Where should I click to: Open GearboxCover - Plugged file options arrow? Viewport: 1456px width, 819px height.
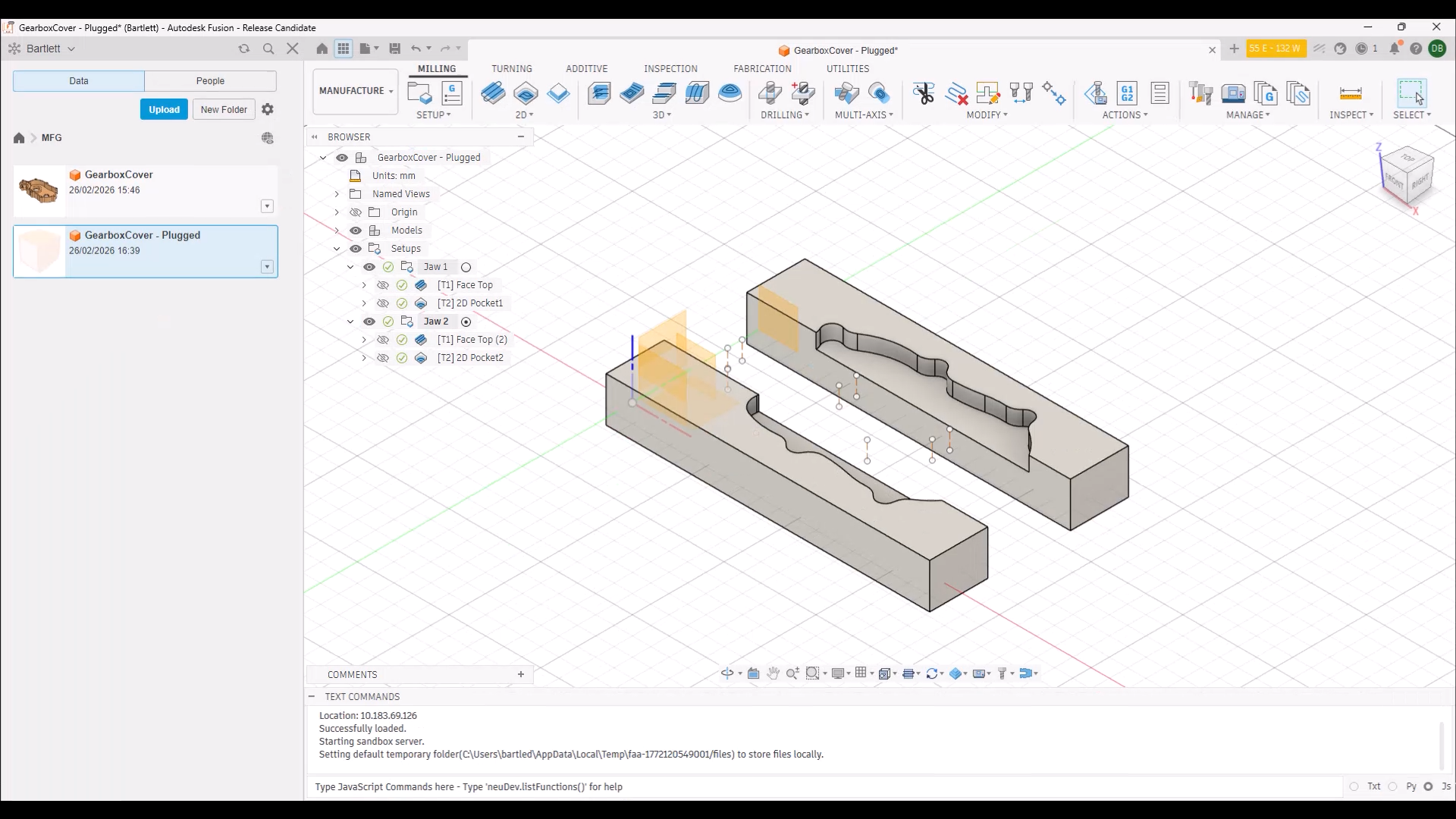click(267, 267)
